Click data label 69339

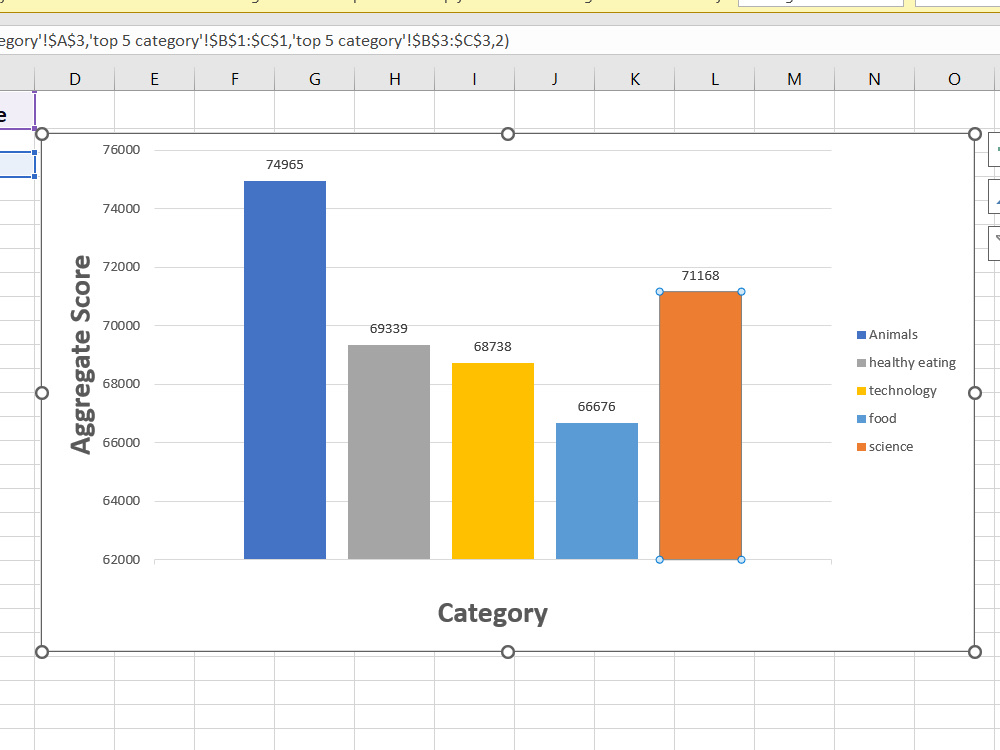[388, 328]
